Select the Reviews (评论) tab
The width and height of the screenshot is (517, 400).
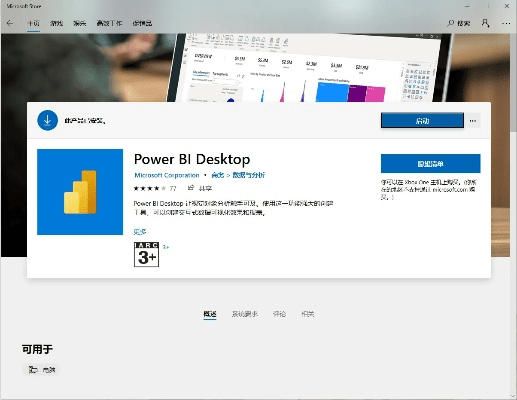(279, 314)
